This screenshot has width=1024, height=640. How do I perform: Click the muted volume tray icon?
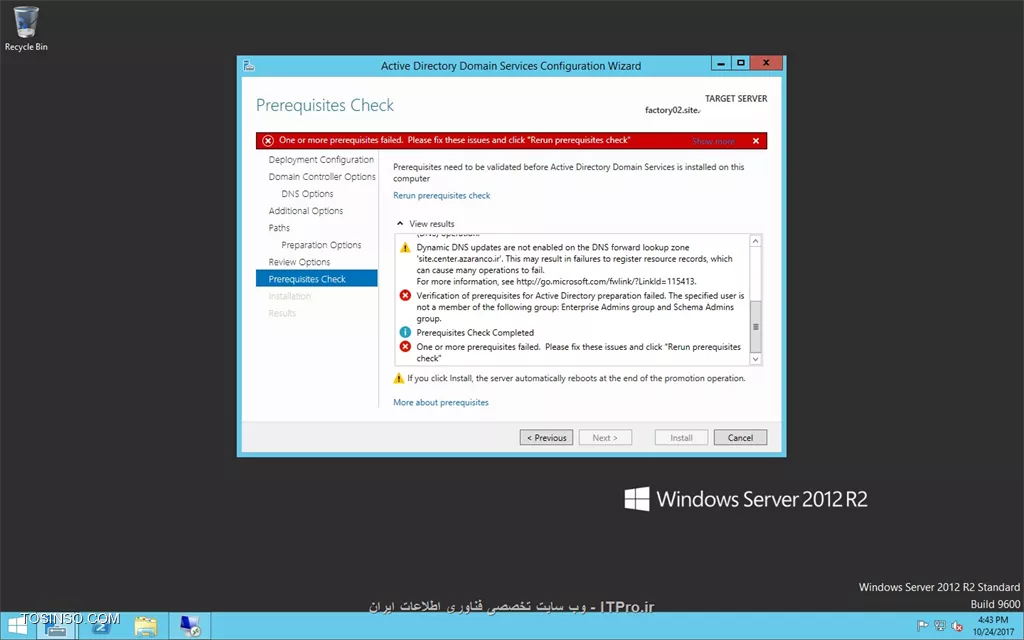coord(957,626)
